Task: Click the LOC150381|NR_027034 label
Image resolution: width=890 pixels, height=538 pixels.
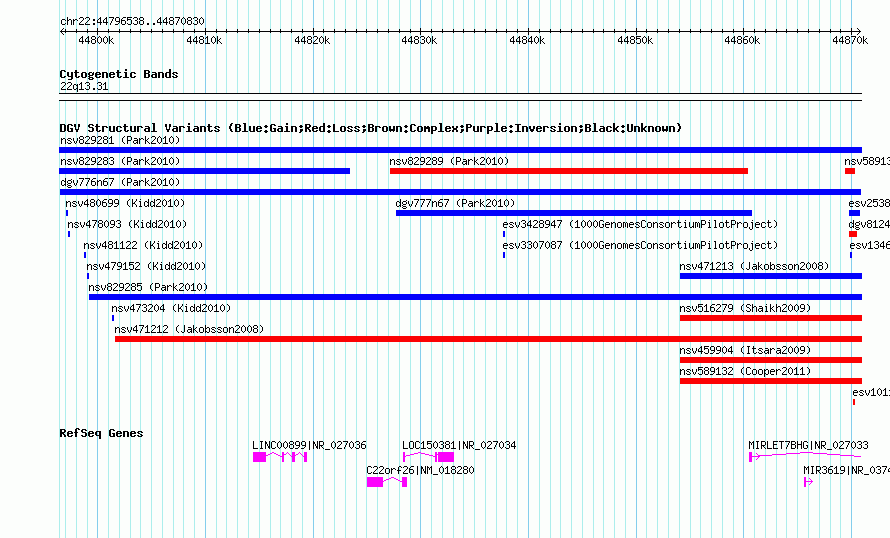Action: pyautogui.click(x=459, y=445)
